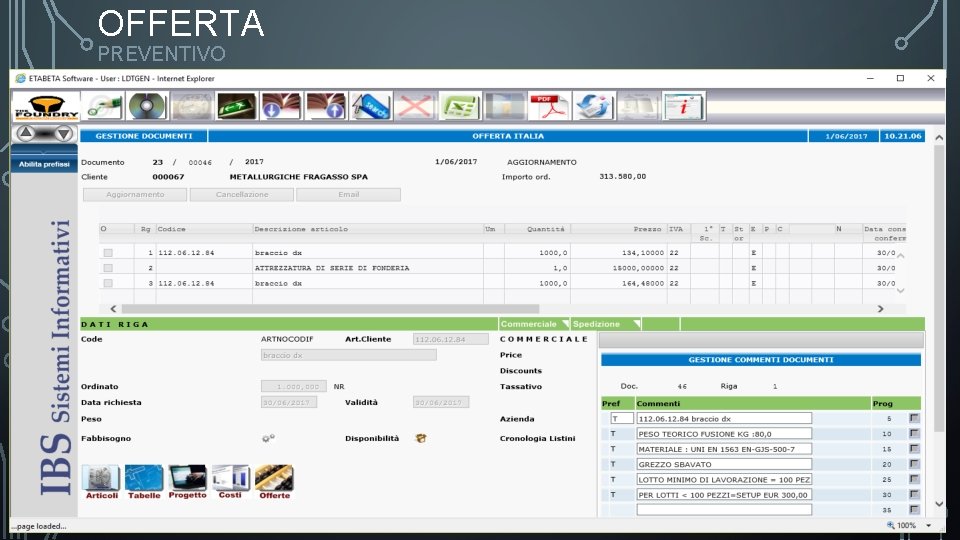Click the greyed folder document icon
The height and width of the screenshot is (540, 960).
point(504,107)
